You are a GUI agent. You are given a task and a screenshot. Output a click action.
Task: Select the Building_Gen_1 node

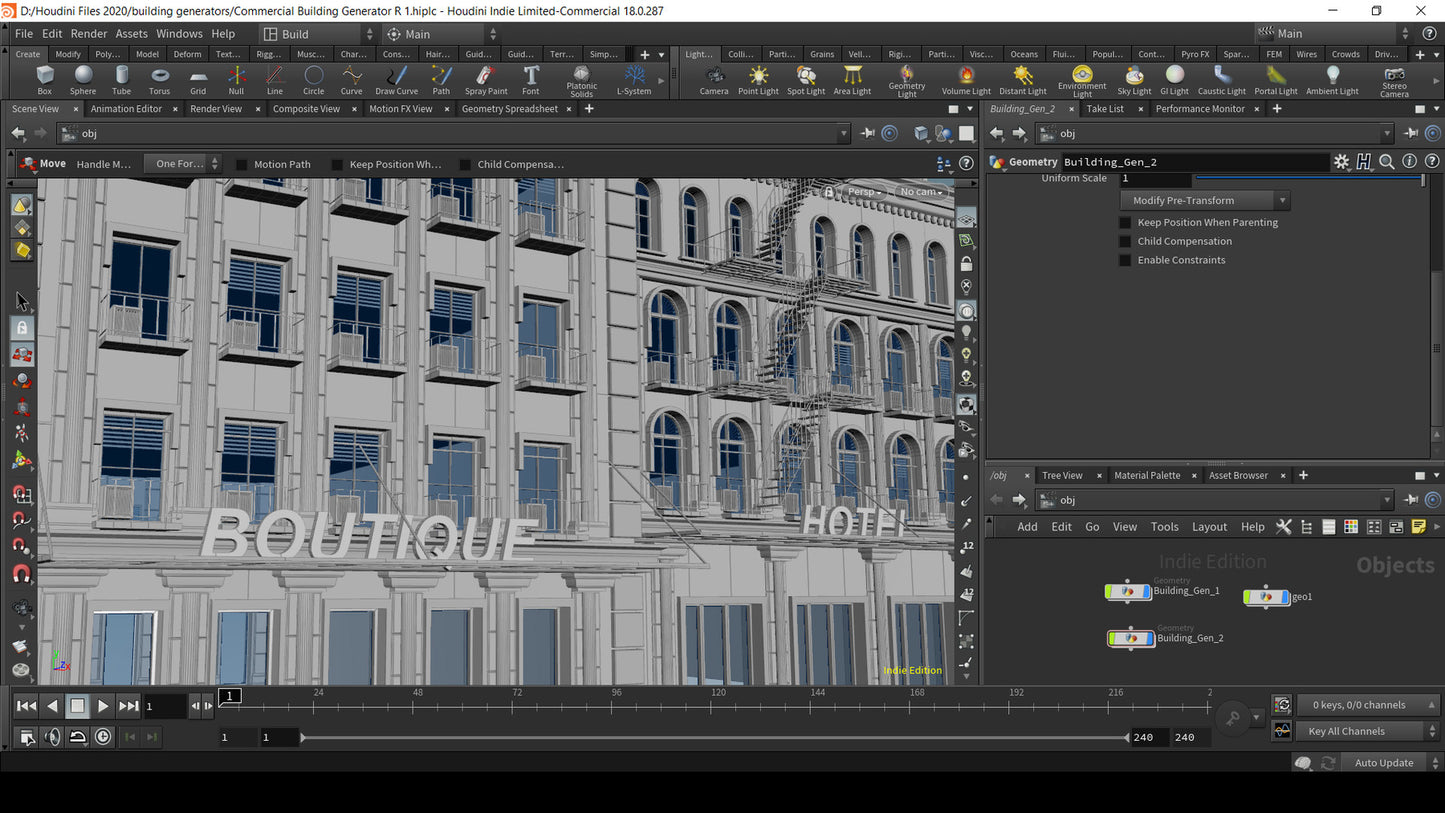(x=1129, y=592)
